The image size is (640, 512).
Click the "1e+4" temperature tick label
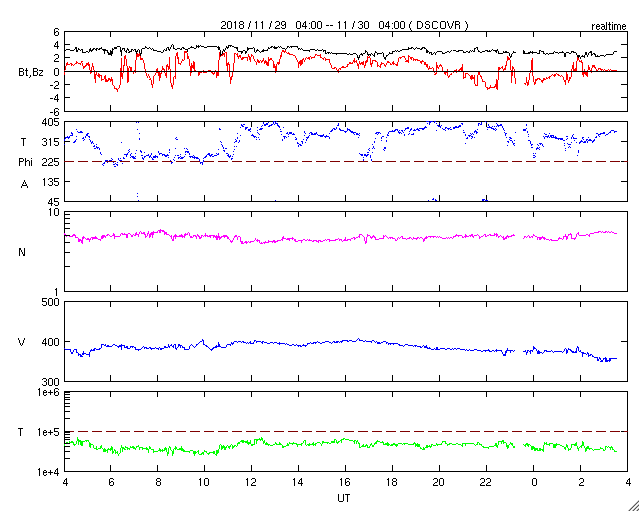(x=48, y=472)
